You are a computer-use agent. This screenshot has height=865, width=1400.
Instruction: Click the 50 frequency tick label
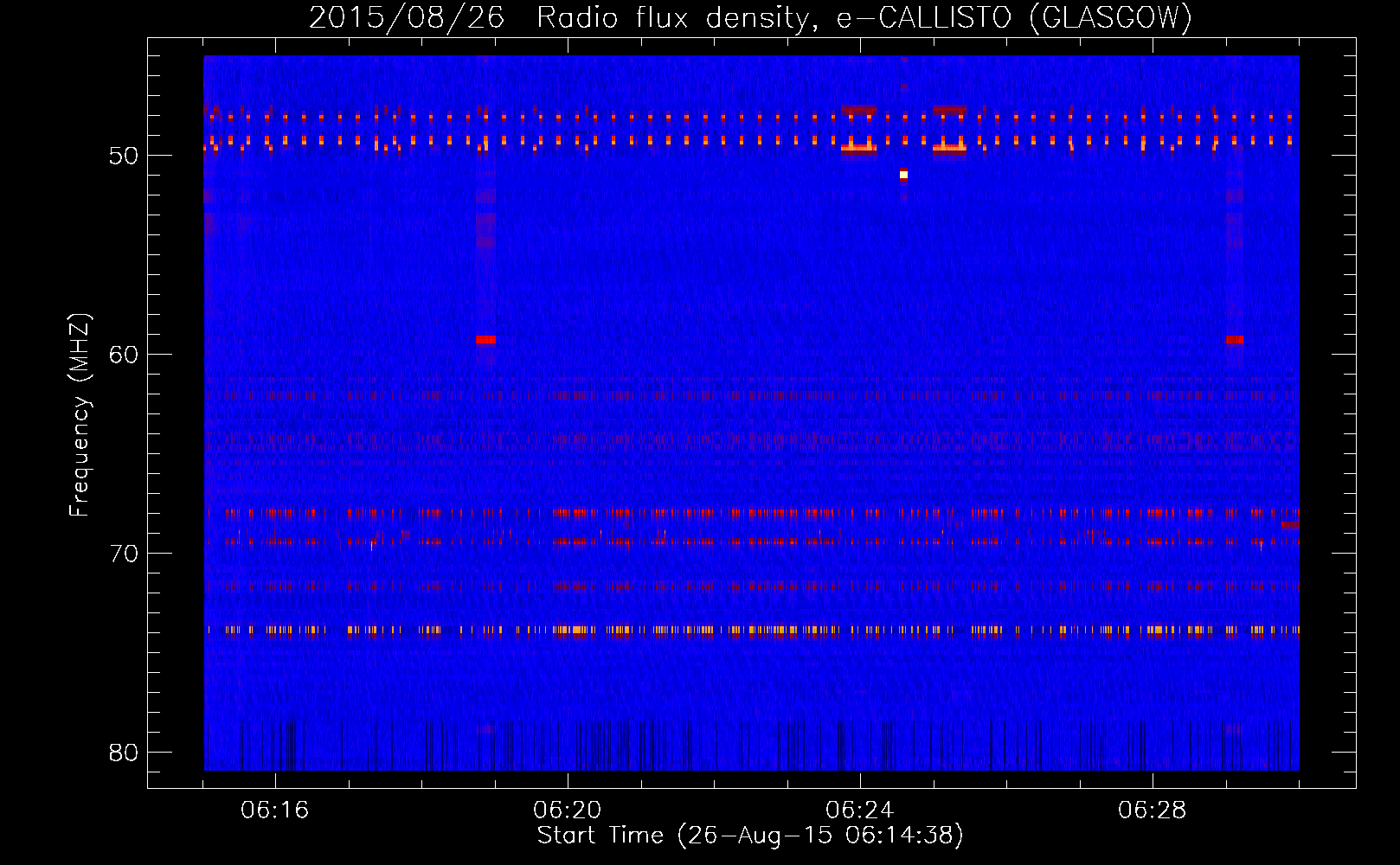coord(124,156)
